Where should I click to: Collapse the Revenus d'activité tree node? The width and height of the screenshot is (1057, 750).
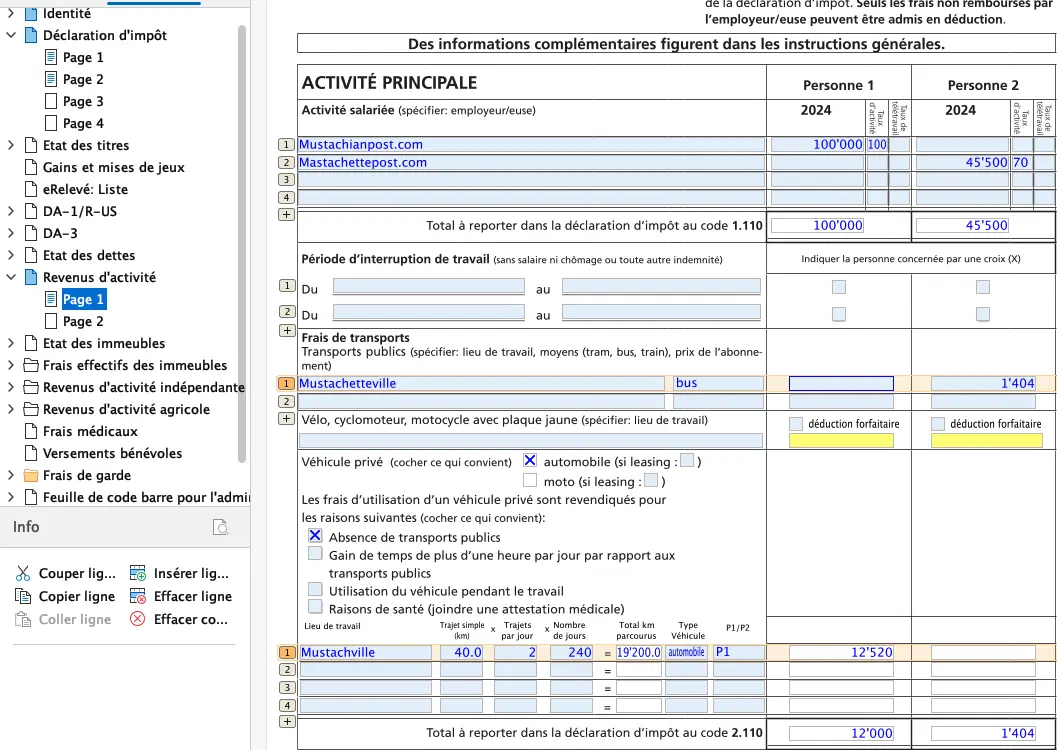(11, 277)
